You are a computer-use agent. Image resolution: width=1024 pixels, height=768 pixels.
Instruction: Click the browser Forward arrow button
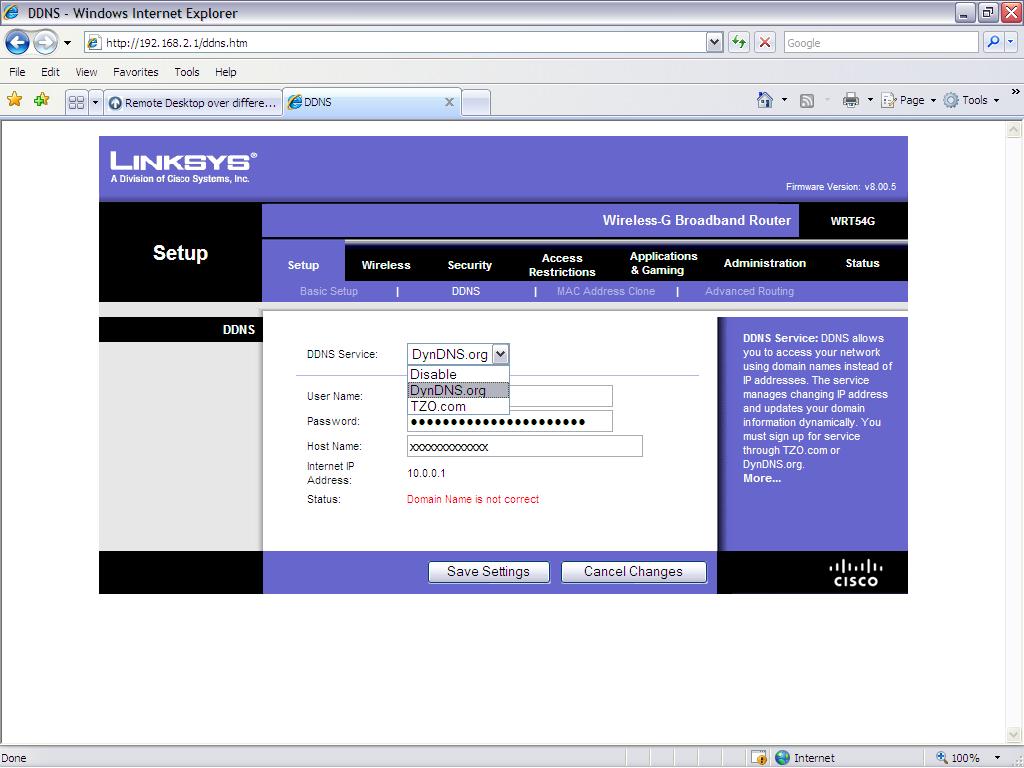click(x=45, y=43)
